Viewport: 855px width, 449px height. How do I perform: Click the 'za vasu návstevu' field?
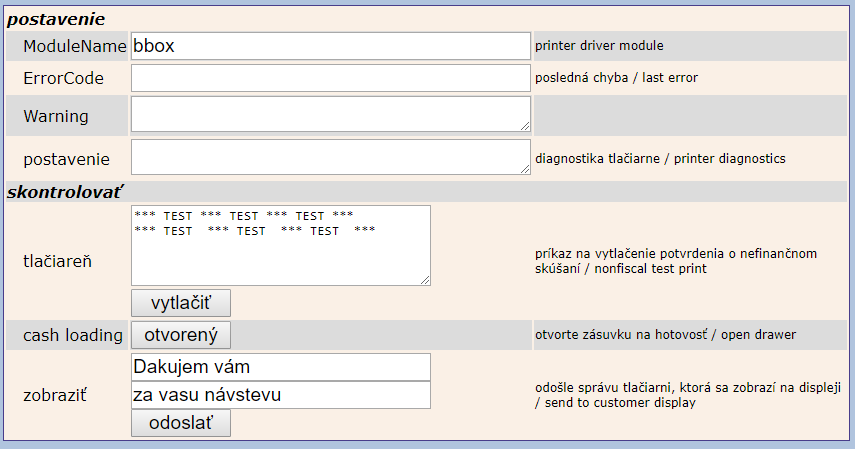(280, 395)
